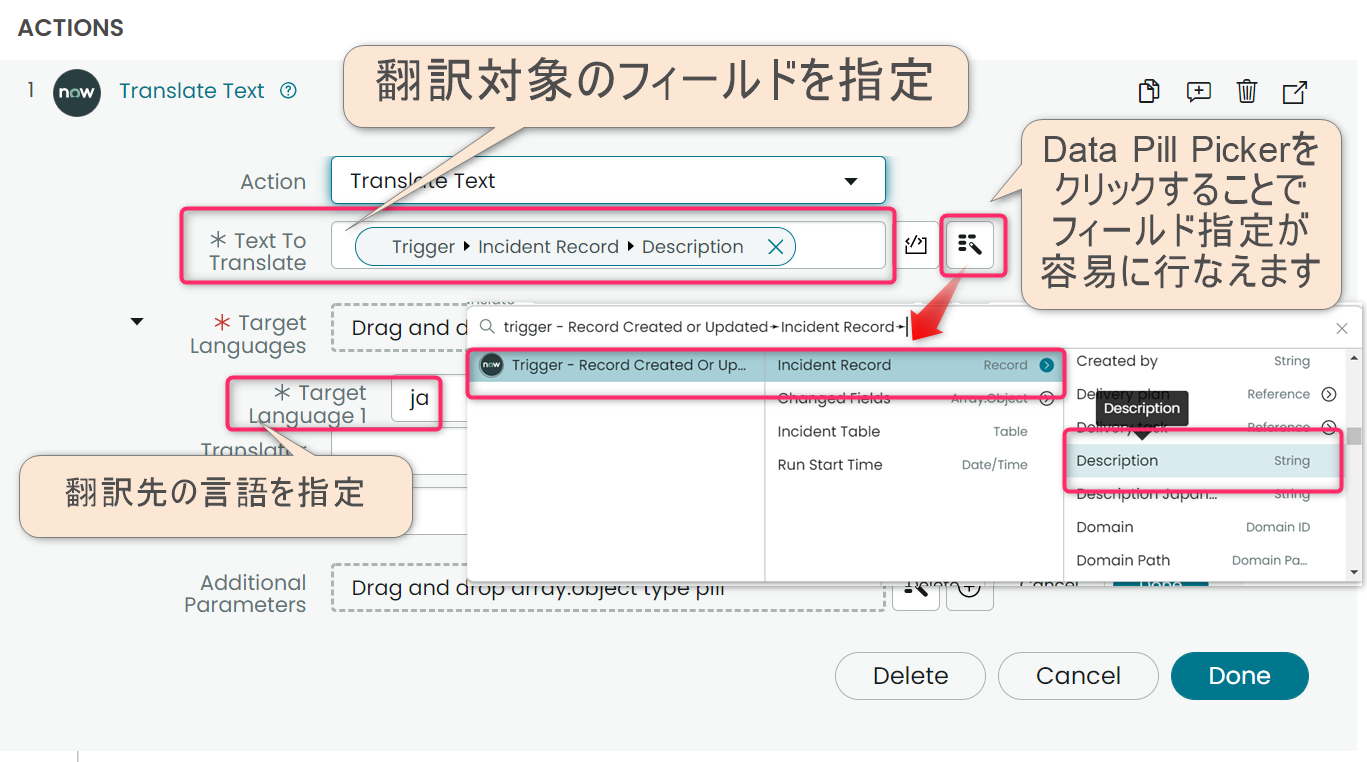Viewport: 1367px width, 762px height.
Task: Remove the Description data pill
Action: tap(775, 245)
